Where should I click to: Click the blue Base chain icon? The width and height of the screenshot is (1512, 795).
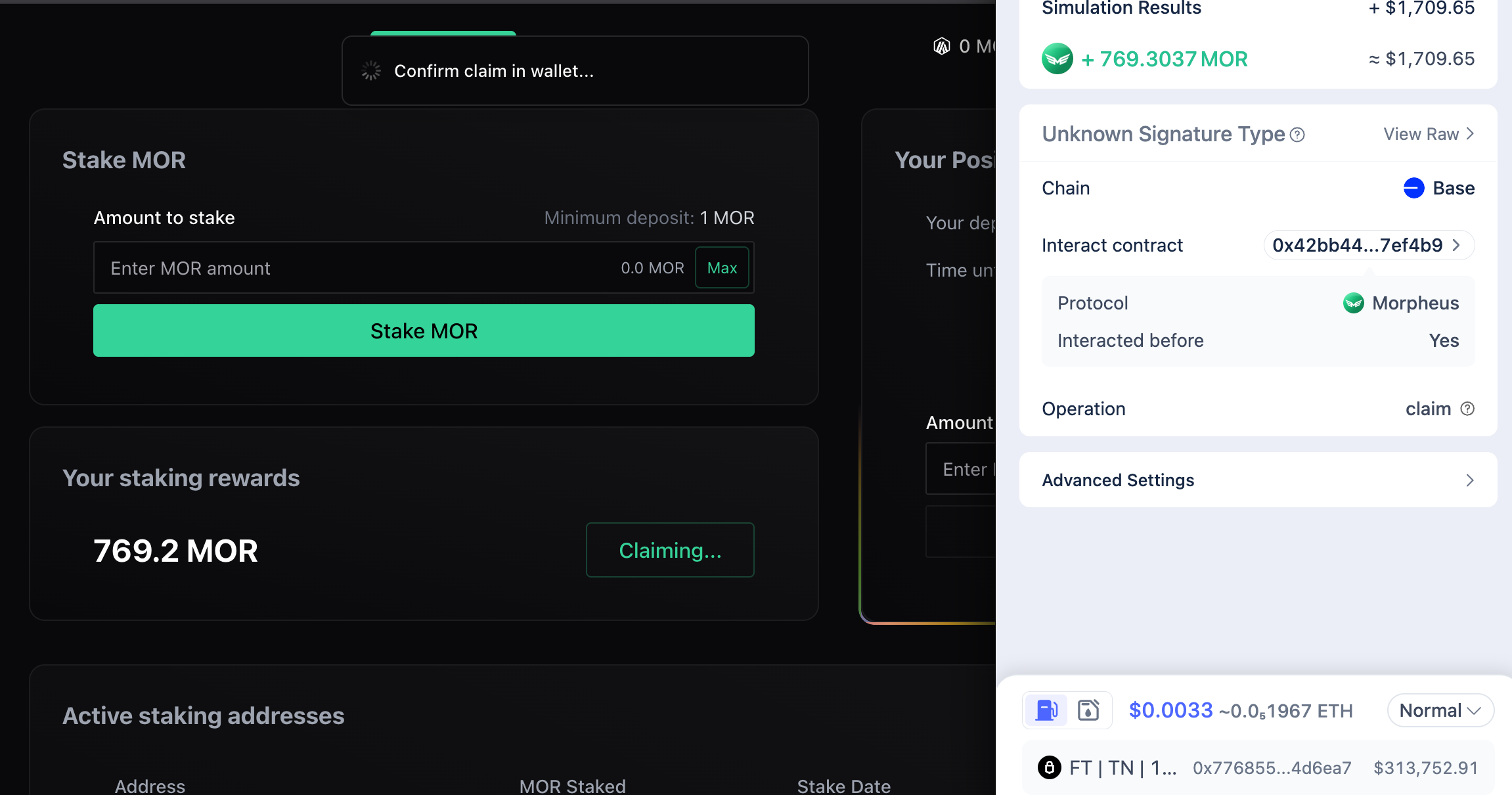click(1413, 188)
